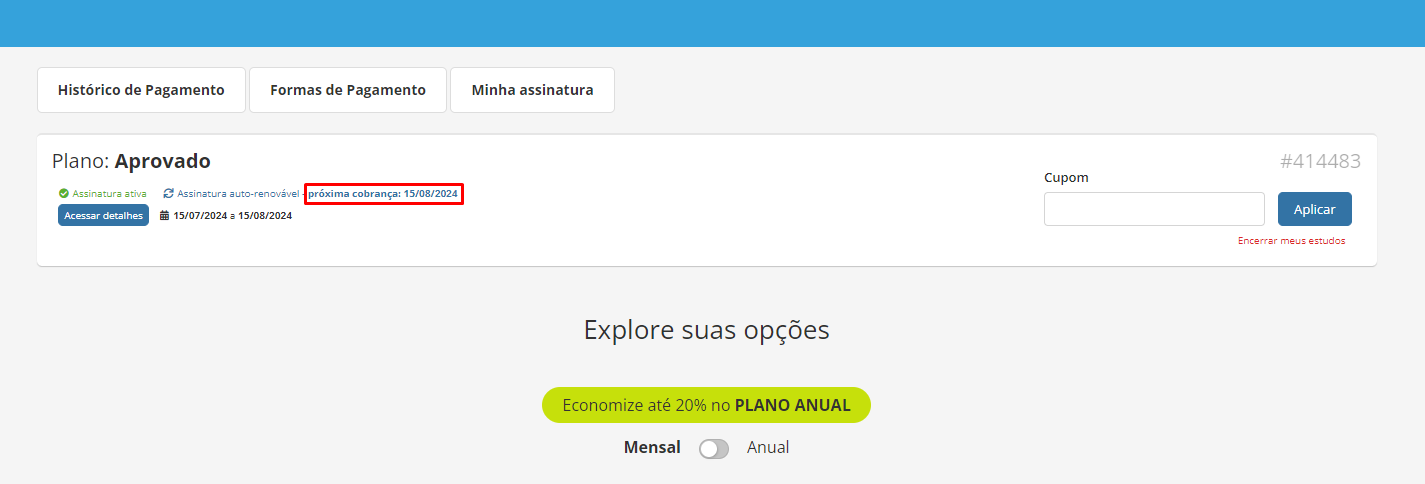Toggle the Mensal/Anual billing switch
1425x484 pixels.
(x=714, y=449)
